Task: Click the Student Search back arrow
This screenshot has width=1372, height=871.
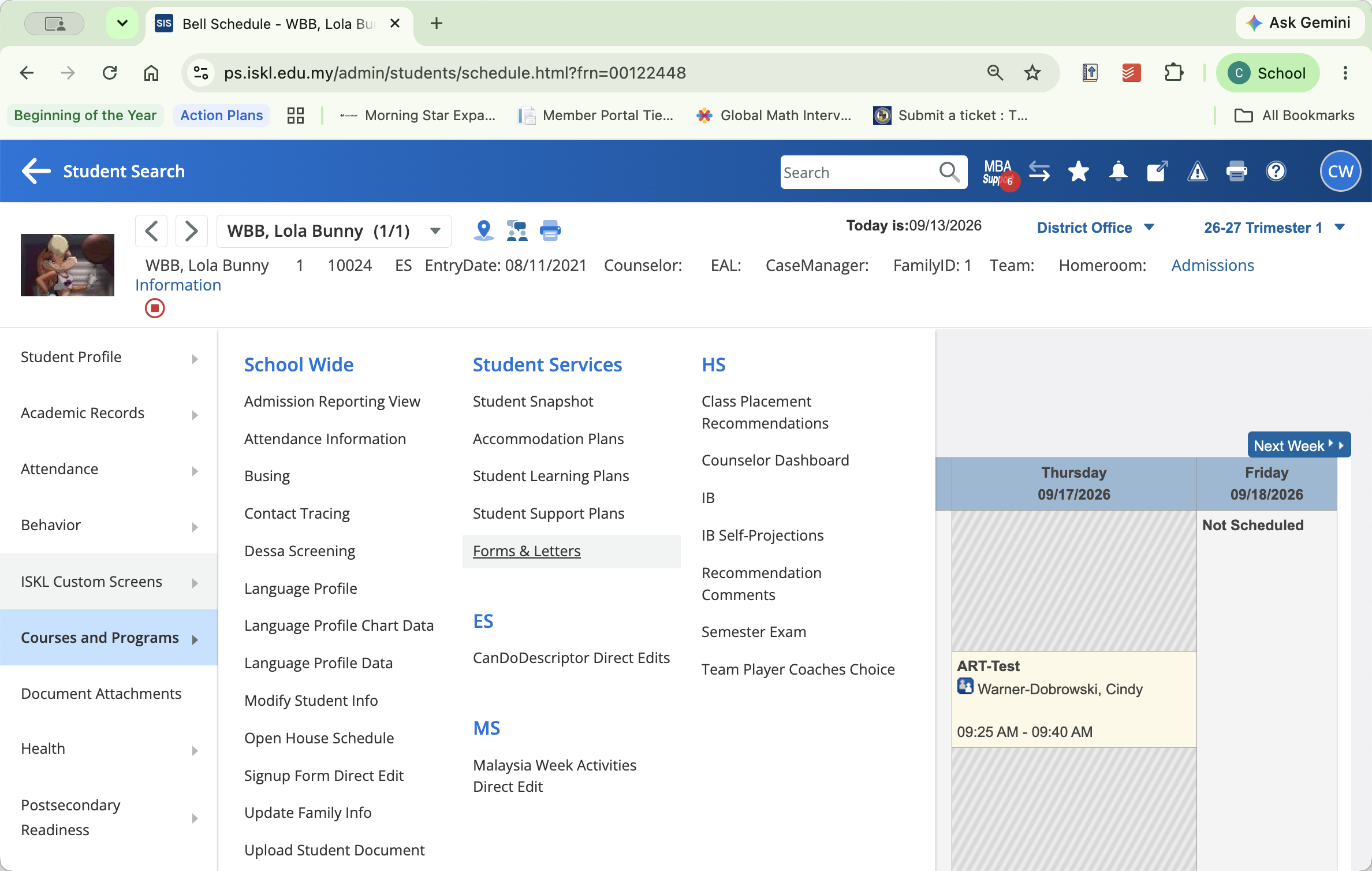Action: click(x=36, y=171)
